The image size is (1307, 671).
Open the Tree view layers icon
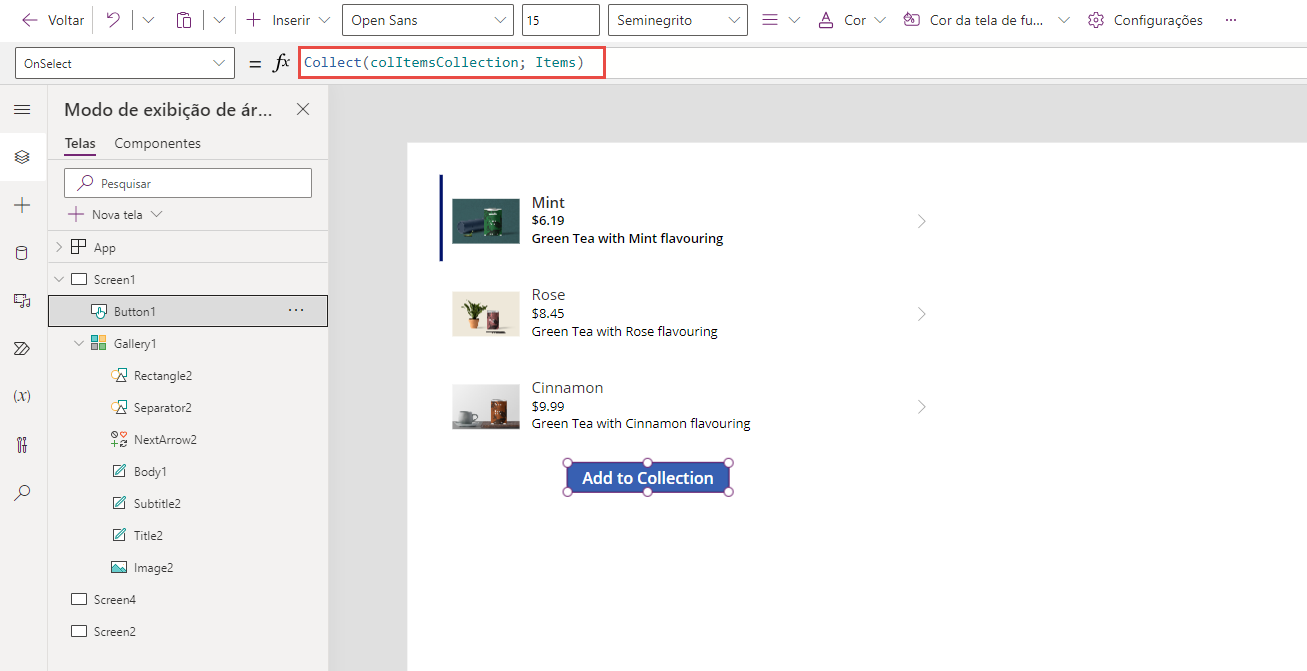[22, 157]
